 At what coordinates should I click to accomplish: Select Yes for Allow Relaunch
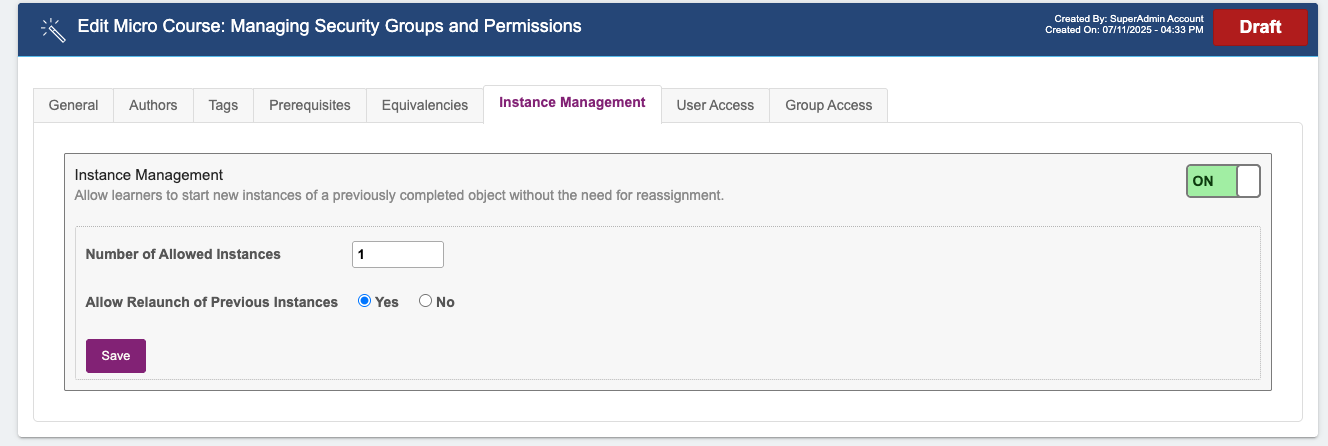click(365, 301)
